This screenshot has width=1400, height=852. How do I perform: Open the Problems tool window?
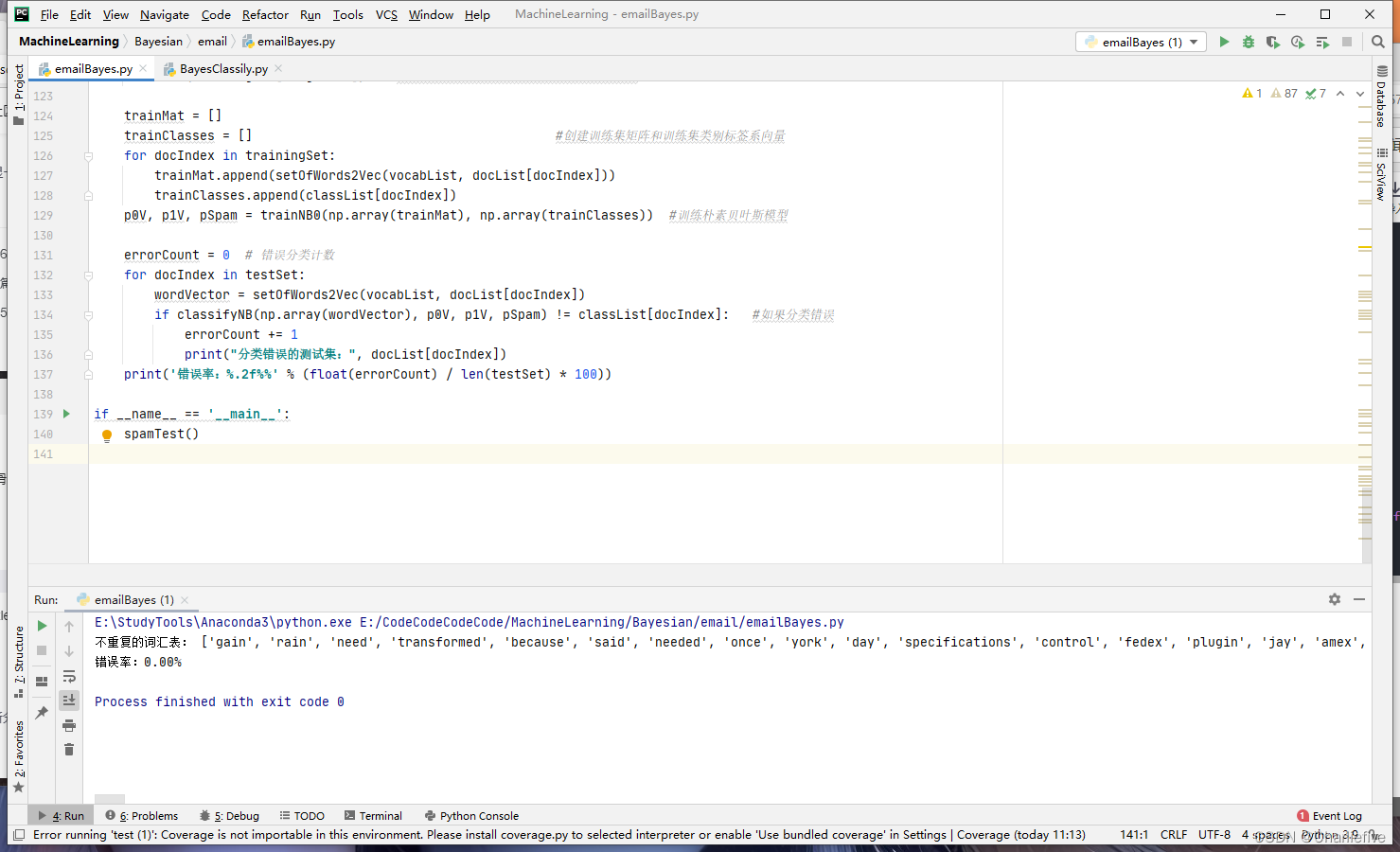click(x=142, y=816)
